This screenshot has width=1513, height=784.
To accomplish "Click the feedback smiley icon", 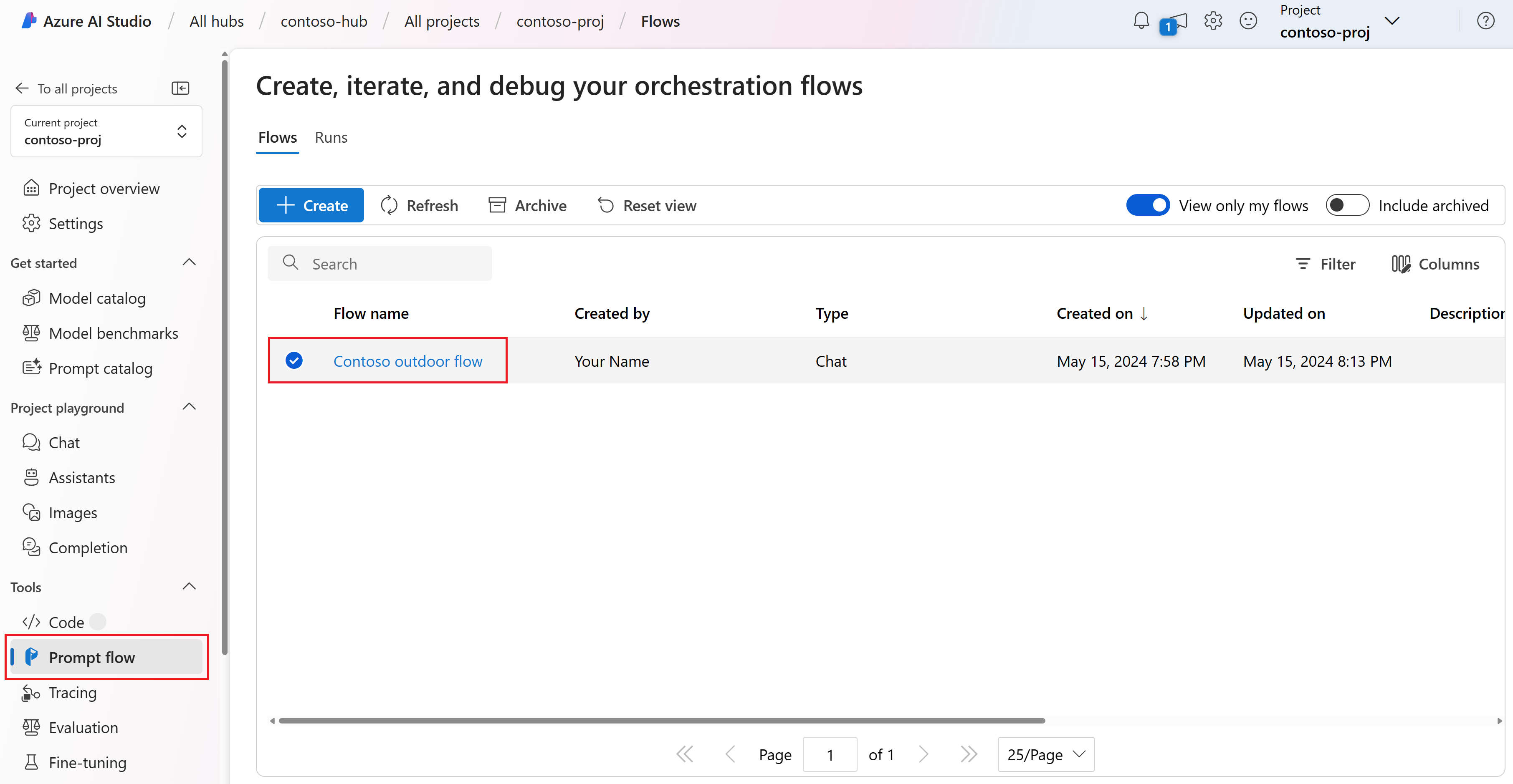I will (1248, 21).
